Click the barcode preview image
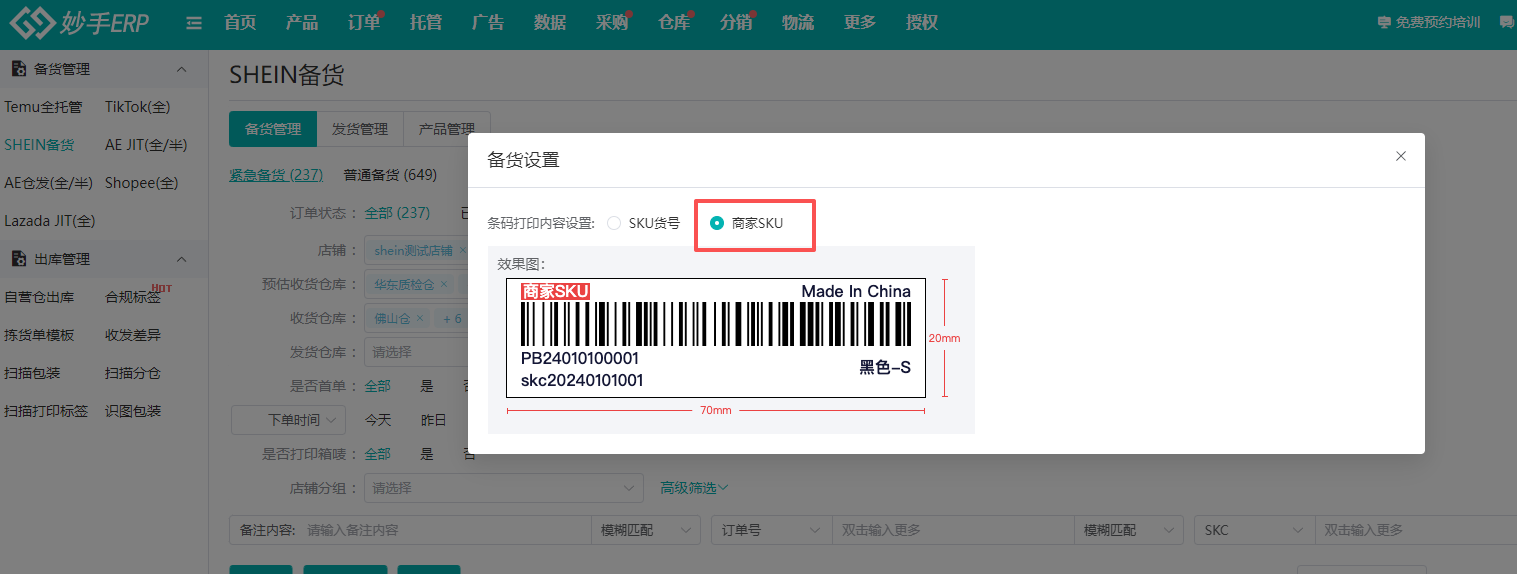 click(x=716, y=338)
